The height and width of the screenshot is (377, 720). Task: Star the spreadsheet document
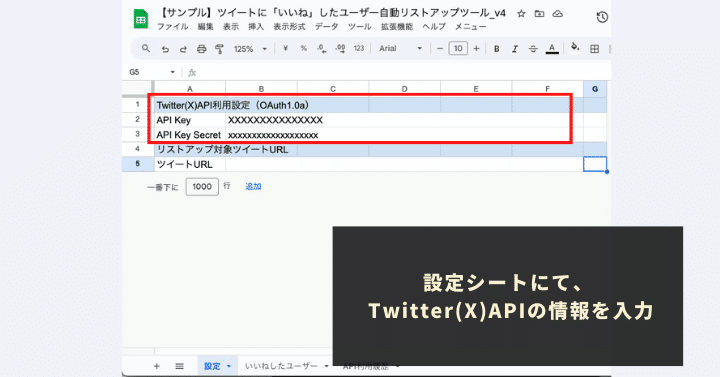click(x=521, y=14)
